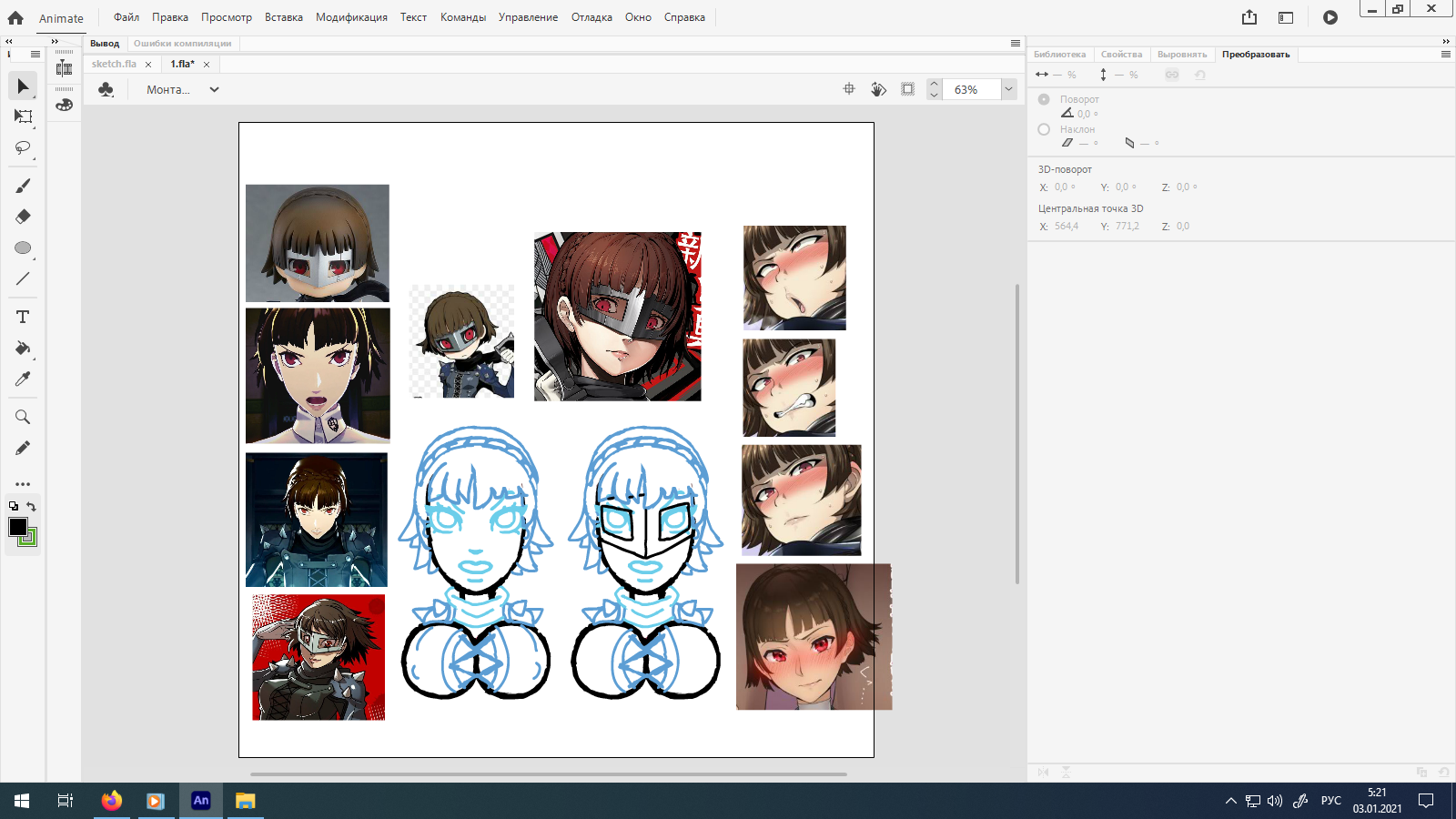Collapse the right panel dock arrows
Viewport: 1456px width, 819px height.
pyautogui.click(x=1446, y=41)
